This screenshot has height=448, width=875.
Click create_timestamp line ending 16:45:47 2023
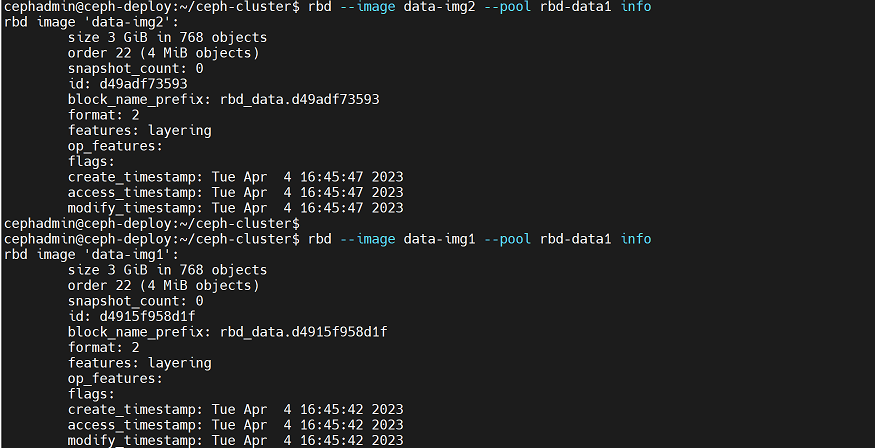pyautogui.click(x=235, y=177)
